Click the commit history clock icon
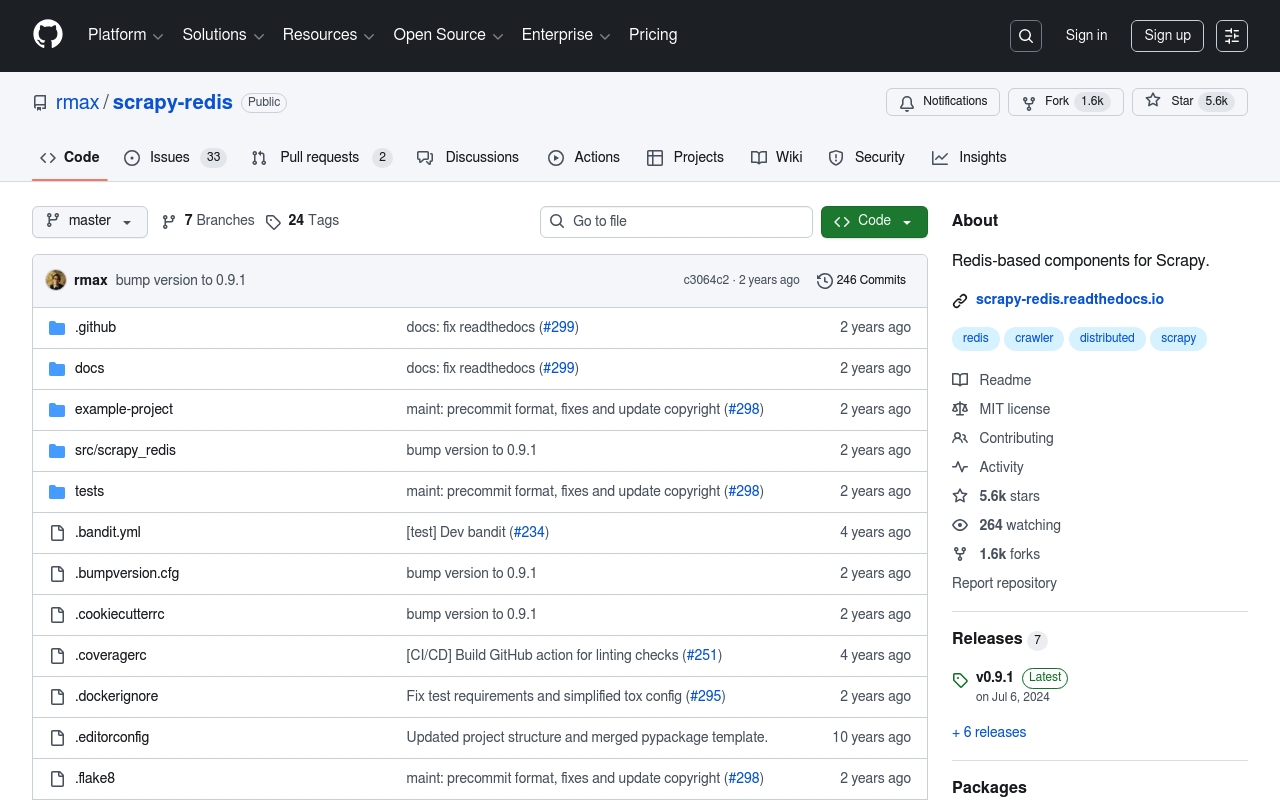Viewport: 1280px width, 800px height. 824,281
